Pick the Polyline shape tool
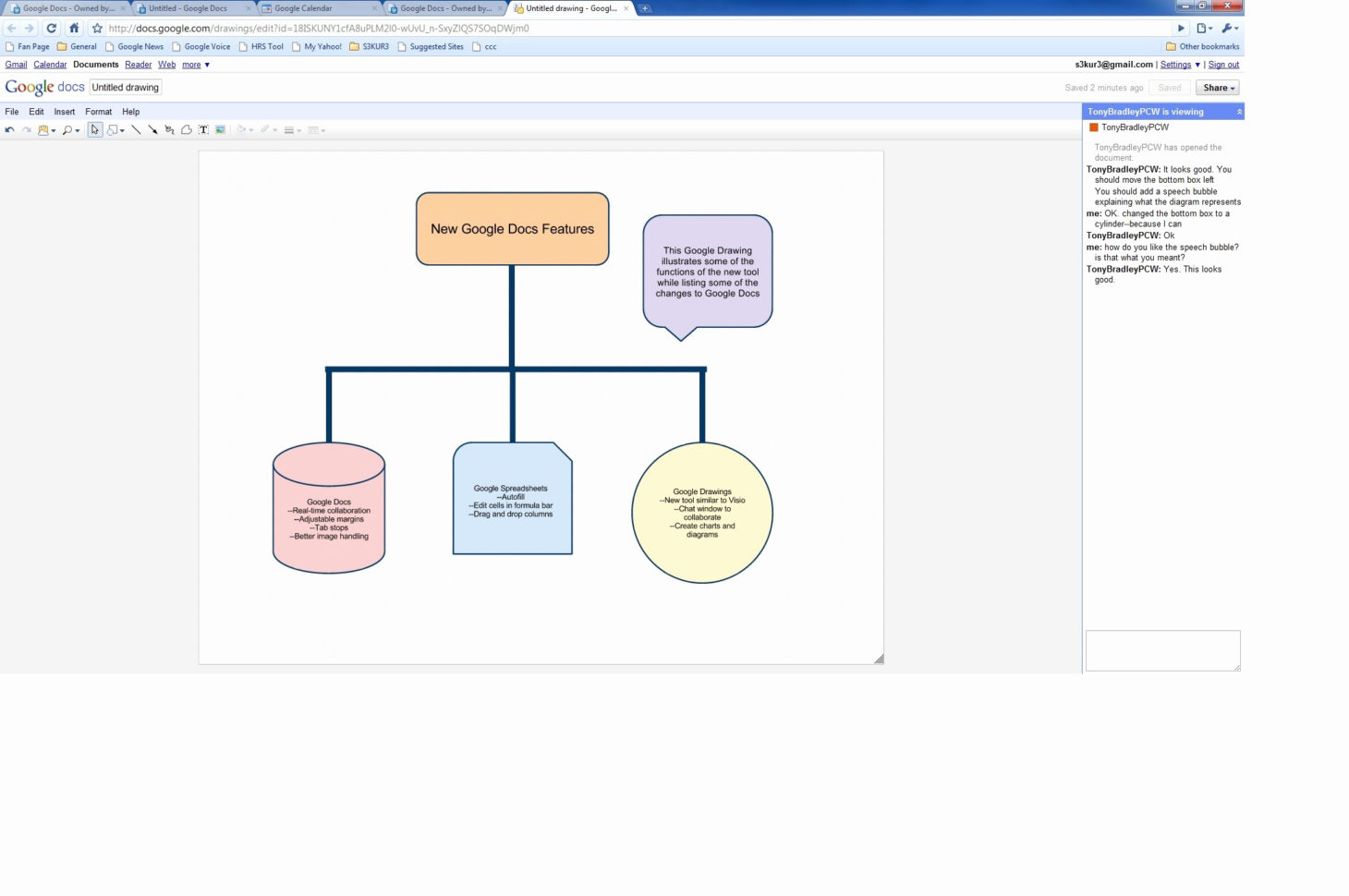Image resolution: width=1349 pixels, height=896 pixels. (186, 130)
